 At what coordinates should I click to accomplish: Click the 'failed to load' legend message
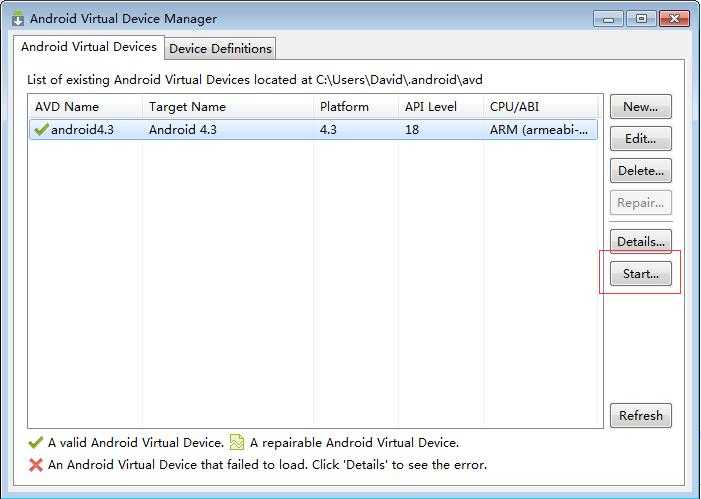pos(267,465)
